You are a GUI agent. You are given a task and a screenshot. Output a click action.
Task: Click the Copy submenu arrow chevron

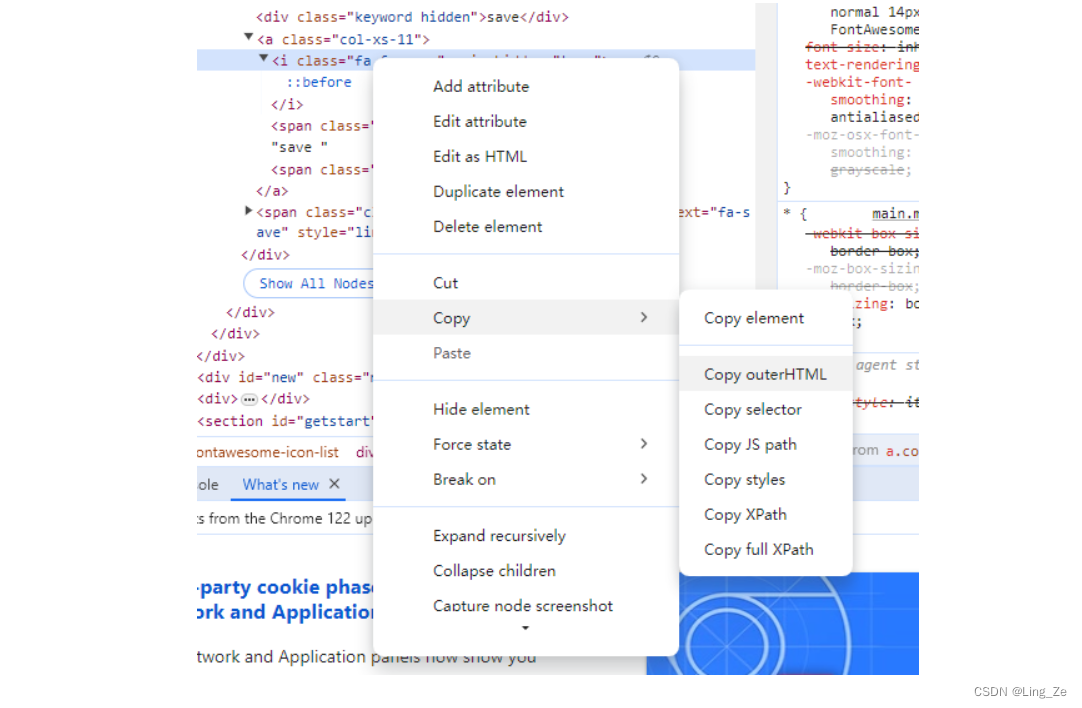[644, 317]
